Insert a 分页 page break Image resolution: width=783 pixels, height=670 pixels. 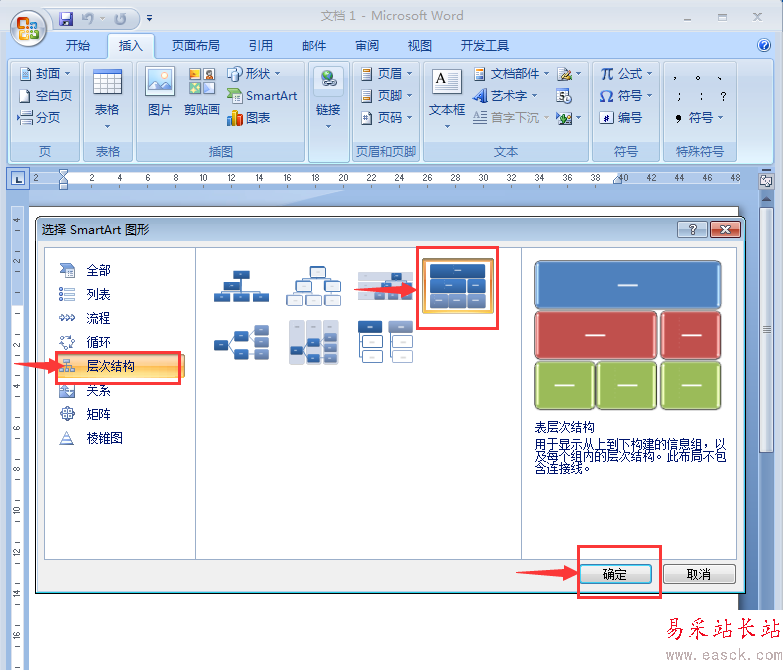39,117
